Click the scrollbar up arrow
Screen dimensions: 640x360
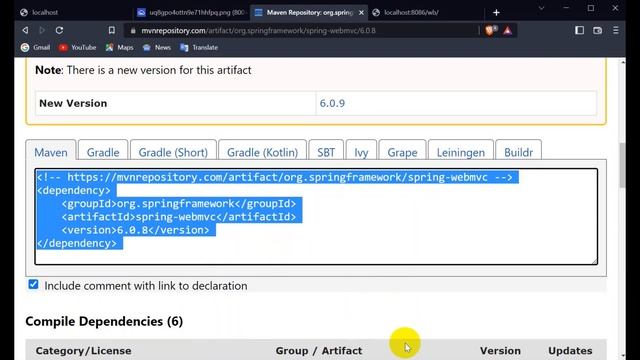[622, 62]
